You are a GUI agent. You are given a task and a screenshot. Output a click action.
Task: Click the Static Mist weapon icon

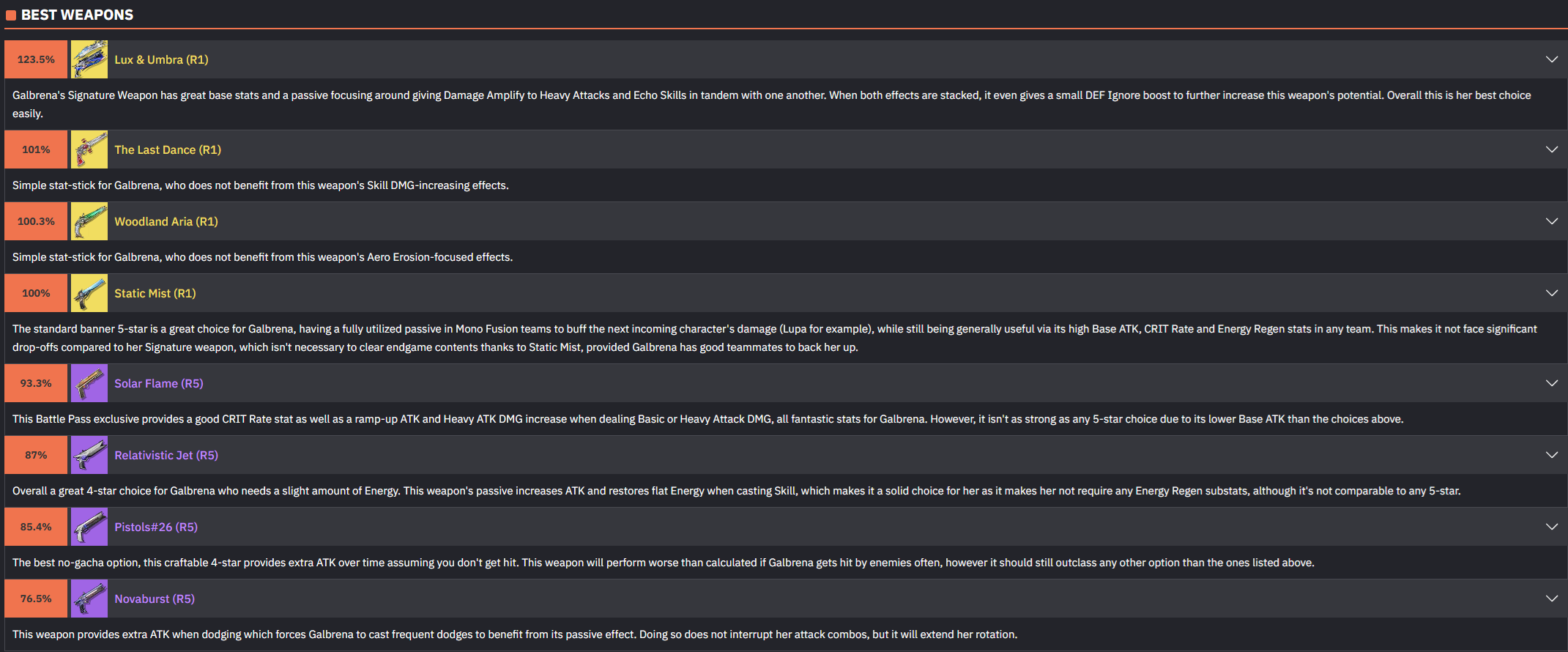[x=89, y=293]
